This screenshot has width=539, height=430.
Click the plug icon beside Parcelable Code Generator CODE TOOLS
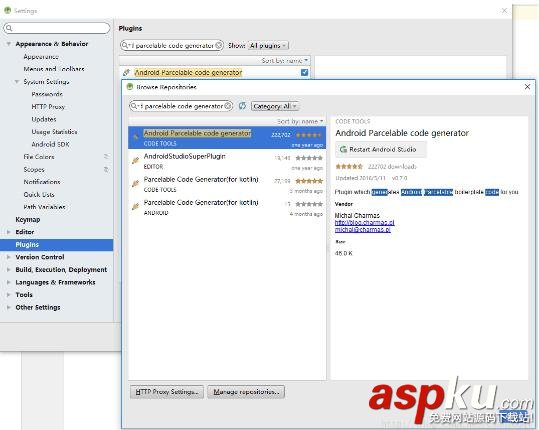135,183
